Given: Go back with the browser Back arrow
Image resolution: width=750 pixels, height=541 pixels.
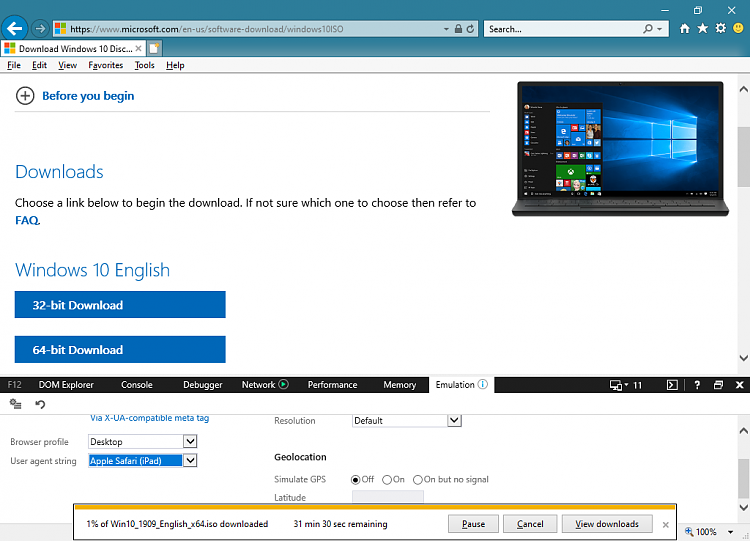Looking at the screenshot, I should (x=15, y=29).
